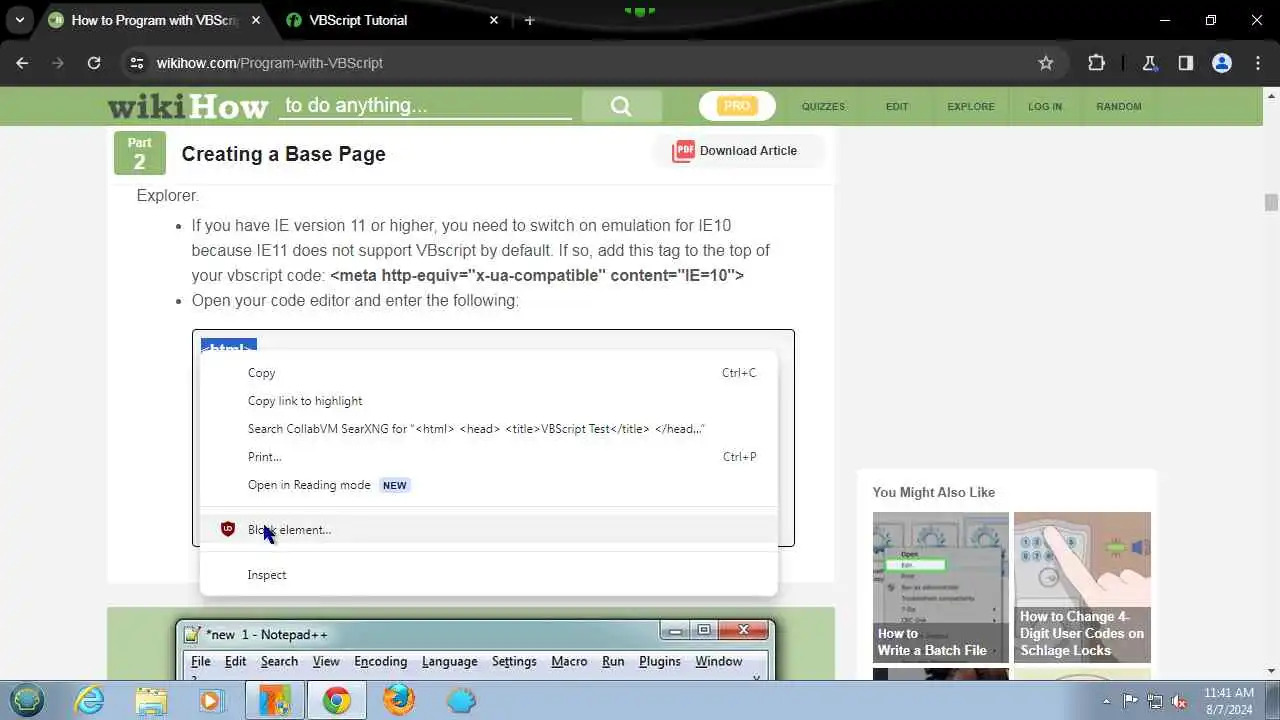Click the page vertical scrollbar thumb
Viewport: 1280px width, 720px height.
tap(1271, 202)
